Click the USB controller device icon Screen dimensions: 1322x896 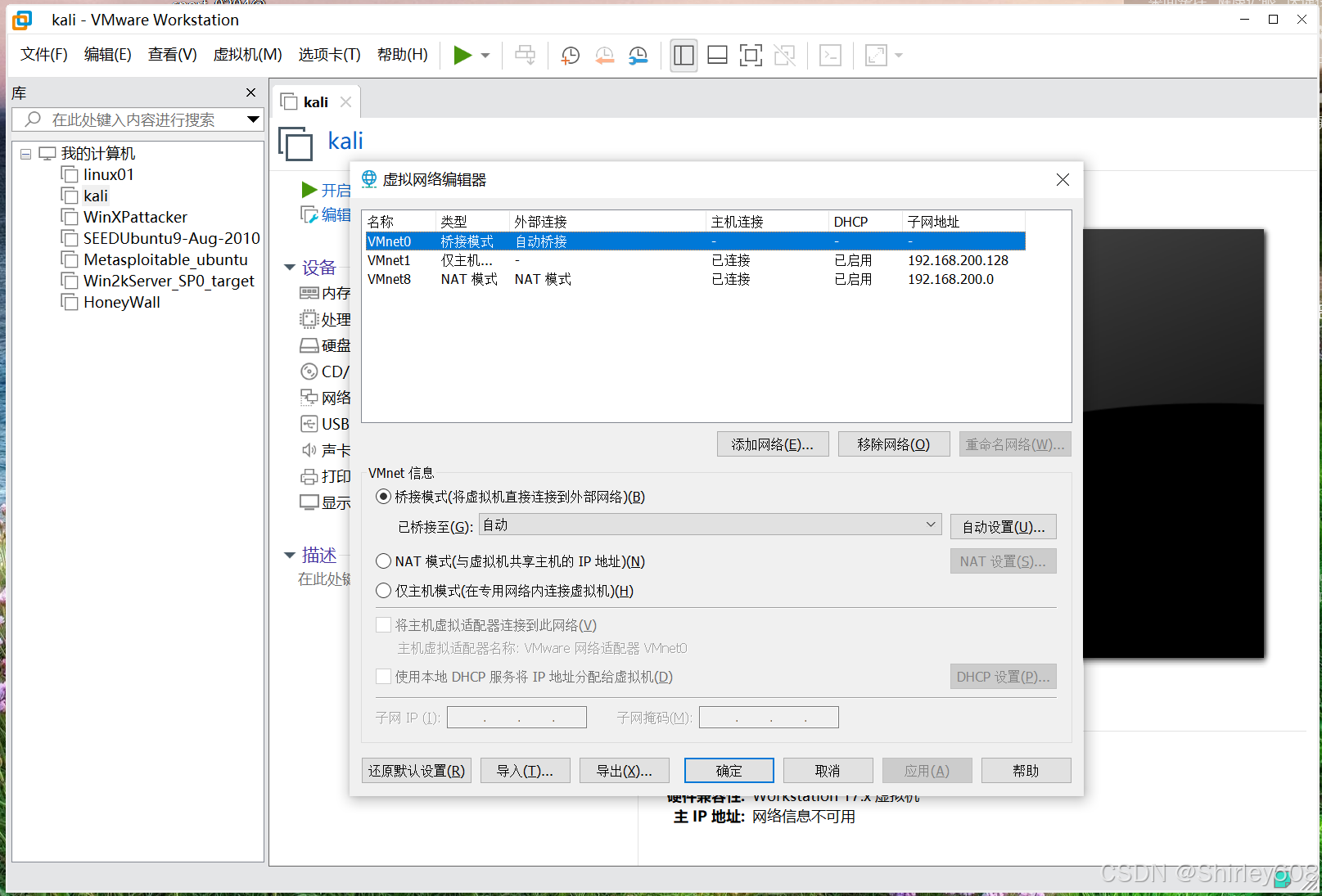point(309,424)
